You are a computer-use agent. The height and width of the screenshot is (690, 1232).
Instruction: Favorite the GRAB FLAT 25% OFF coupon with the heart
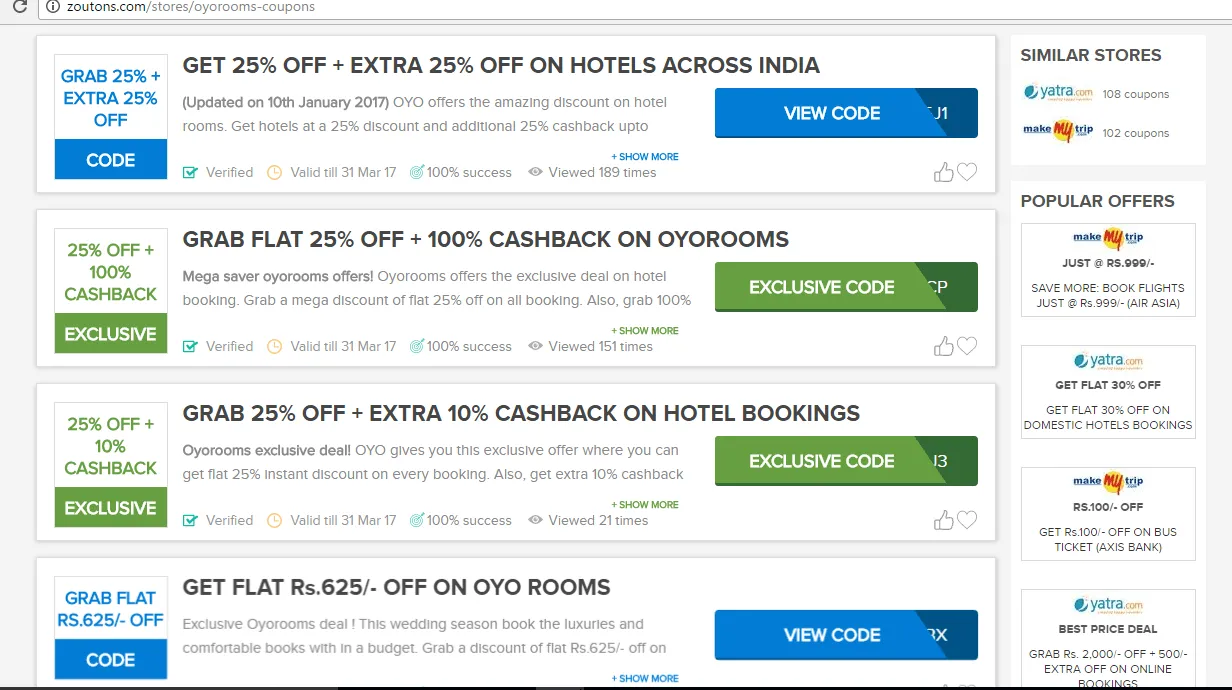966,346
